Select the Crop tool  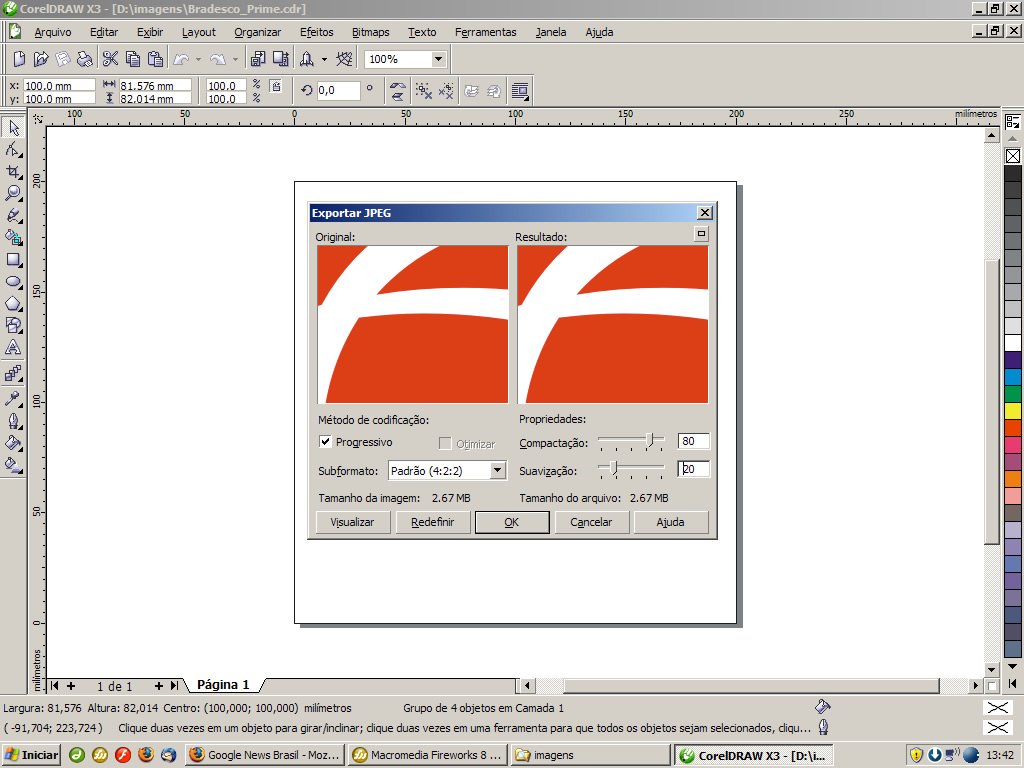13,172
